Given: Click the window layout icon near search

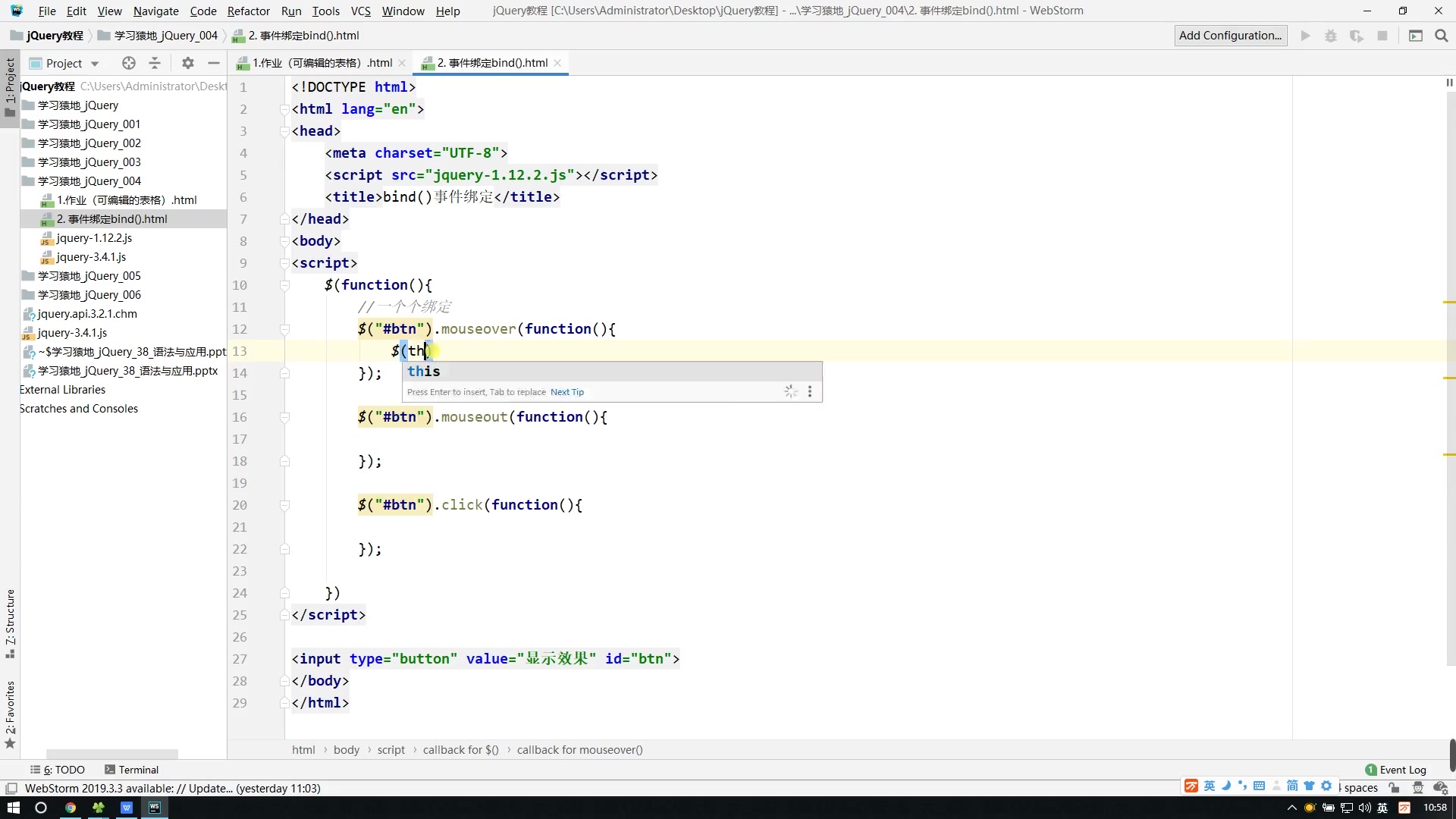Looking at the screenshot, I should click(x=1416, y=36).
